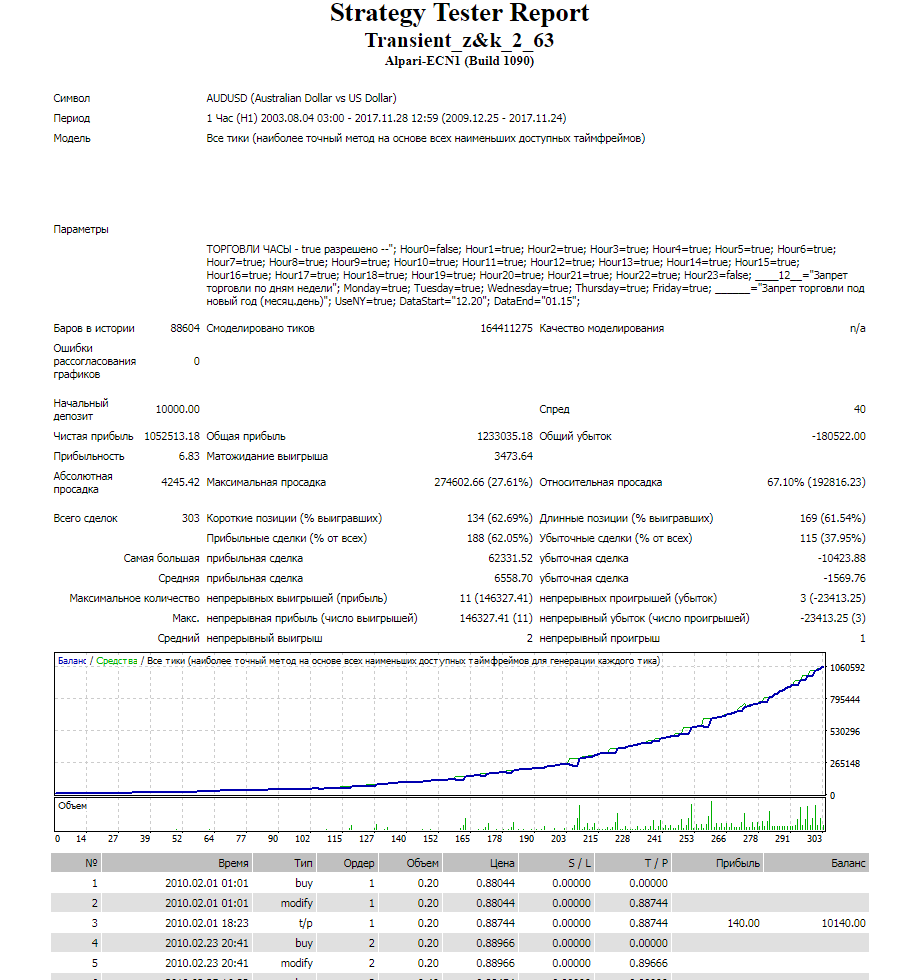Click the "Смоделировано тиков" label
904x980 pixels.
[x=261, y=328]
